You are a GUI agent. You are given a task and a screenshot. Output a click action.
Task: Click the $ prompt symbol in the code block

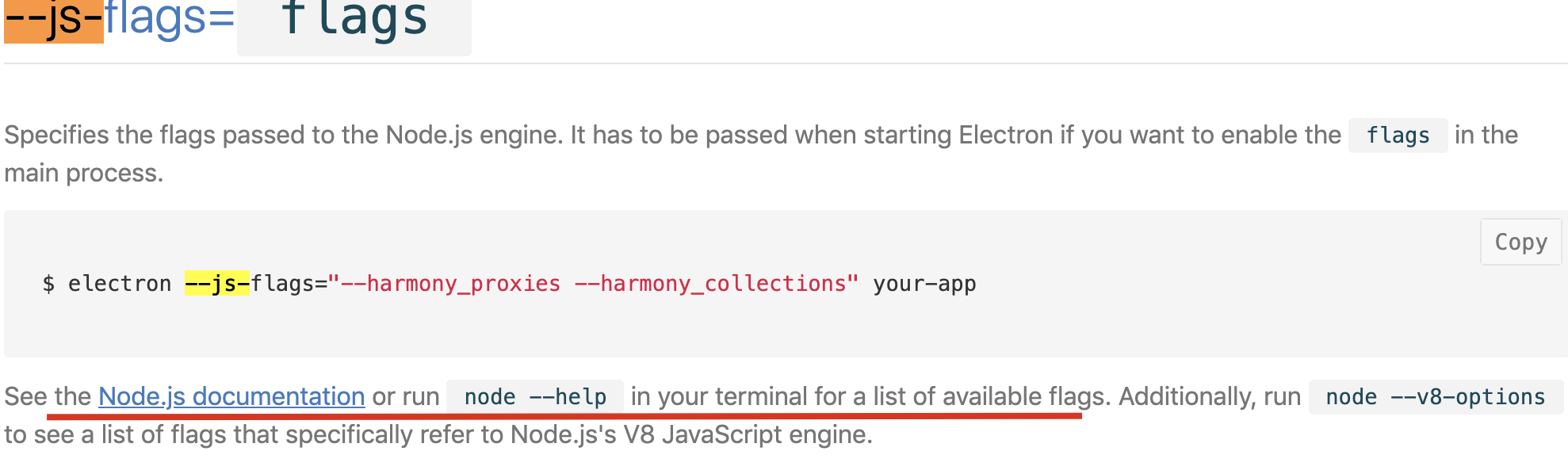46,283
